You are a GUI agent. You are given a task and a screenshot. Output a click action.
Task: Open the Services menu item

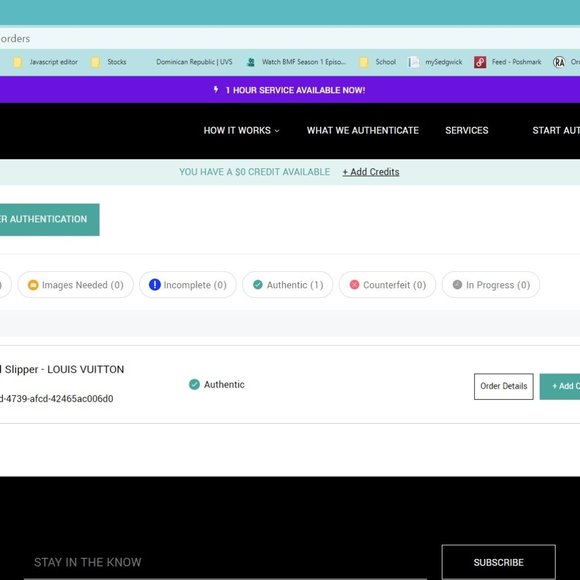[x=466, y=130]
